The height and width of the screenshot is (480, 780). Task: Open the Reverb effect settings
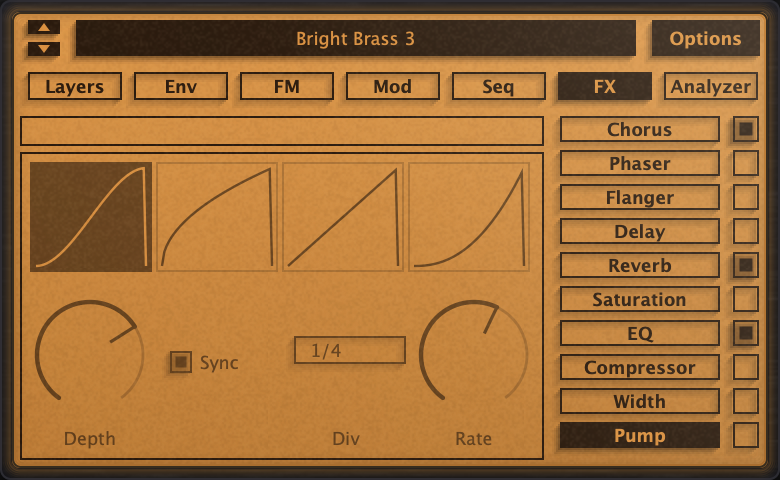pos(639,265)
